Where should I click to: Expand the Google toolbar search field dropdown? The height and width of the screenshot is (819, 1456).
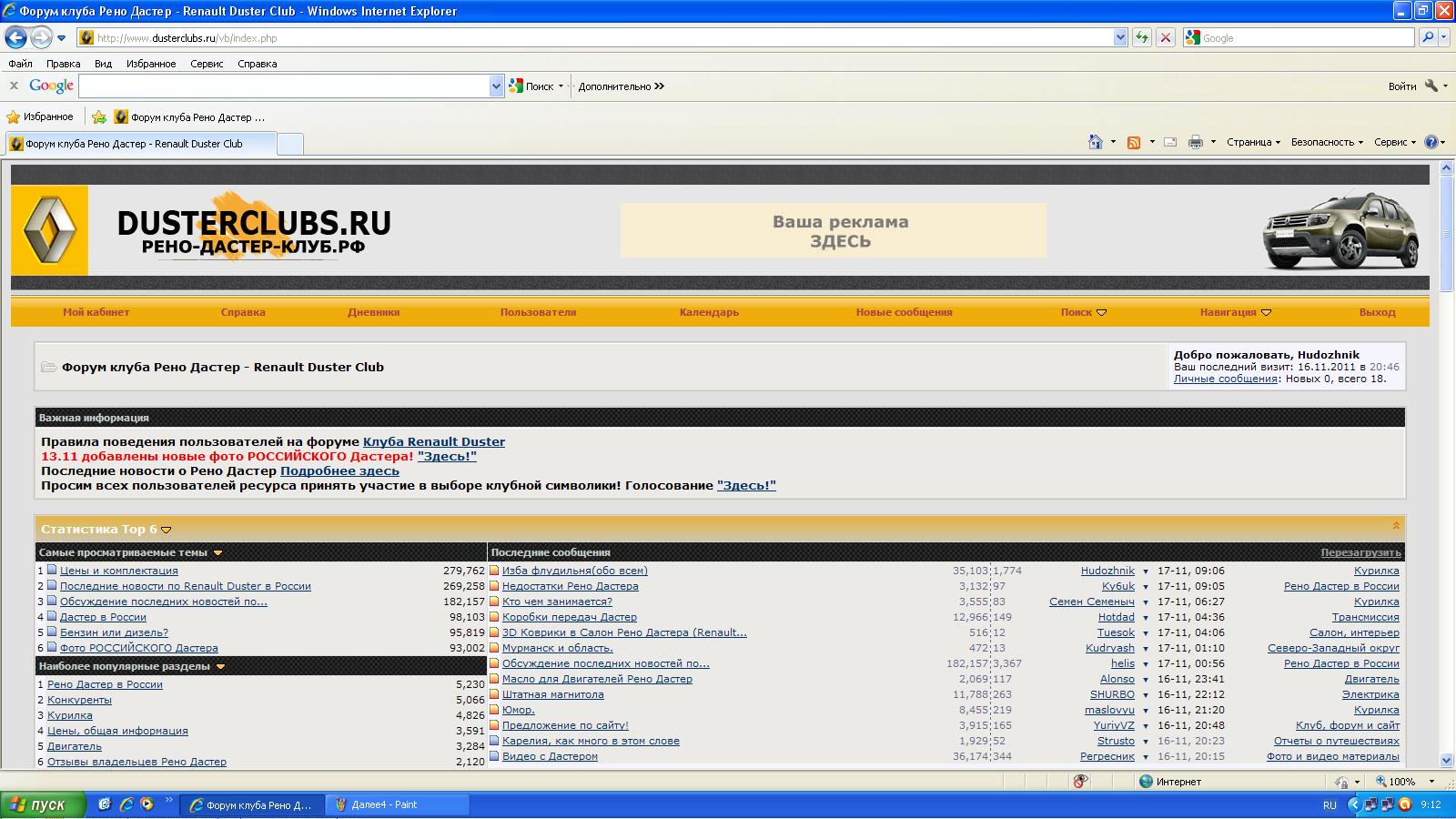click(x=496, y=86)
